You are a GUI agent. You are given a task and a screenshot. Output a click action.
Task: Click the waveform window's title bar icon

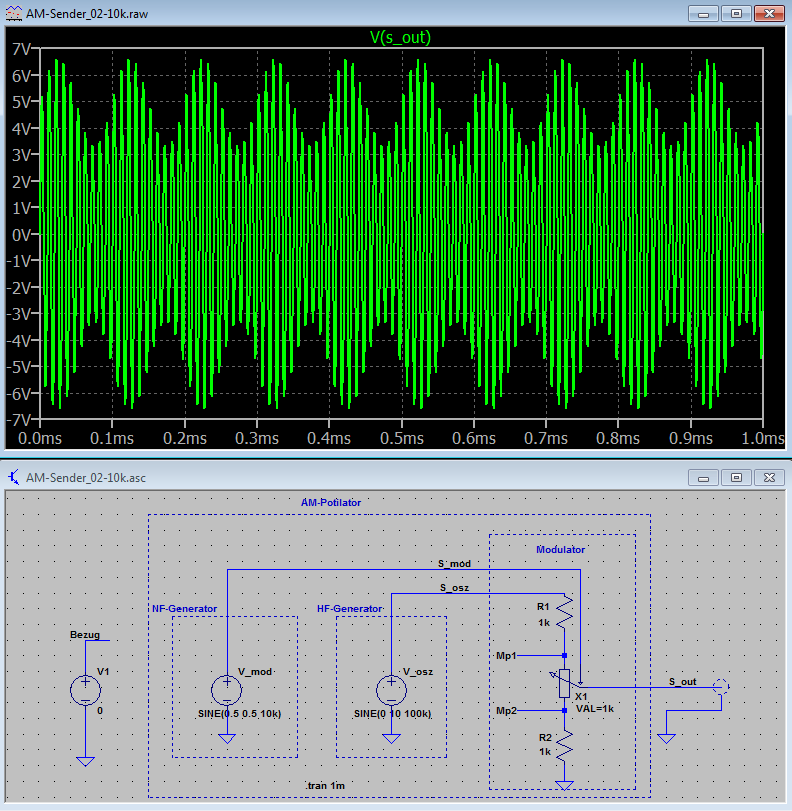tap(15, 14)
